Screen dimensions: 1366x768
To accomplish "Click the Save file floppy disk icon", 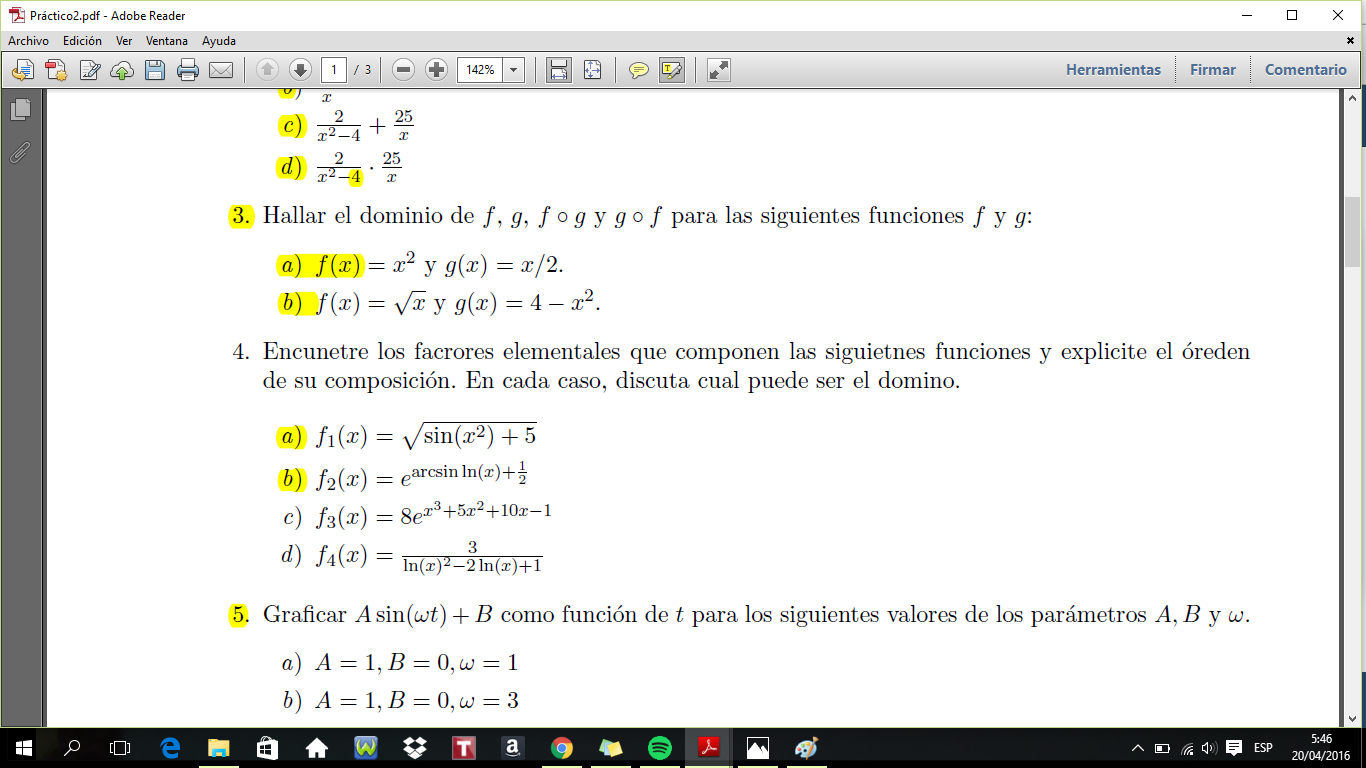I will 155,70.
